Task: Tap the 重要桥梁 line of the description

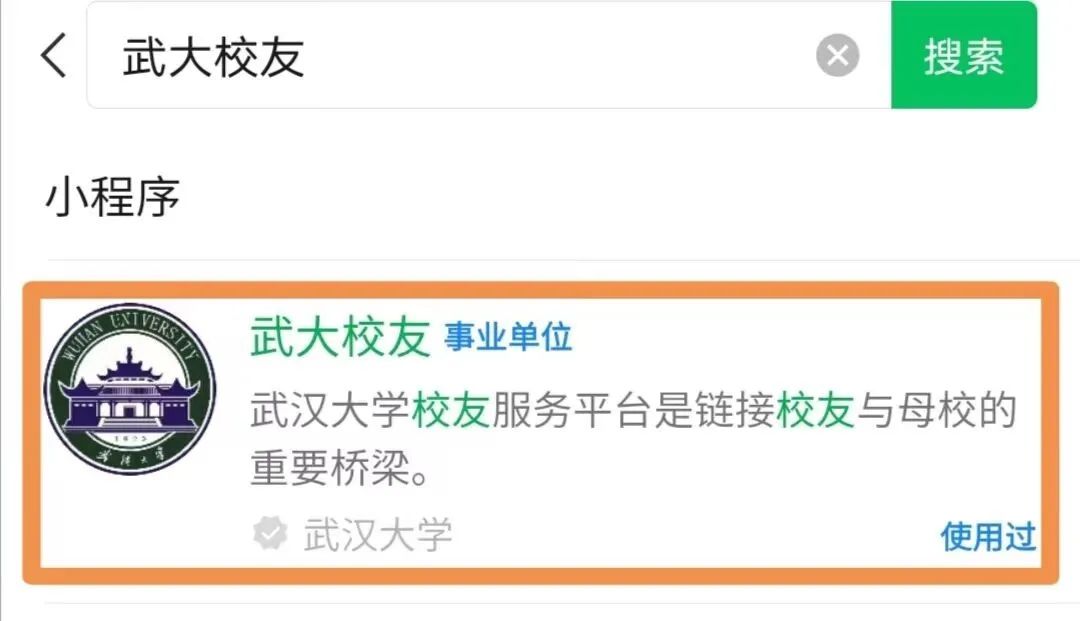Action: (x=340, y=468)
